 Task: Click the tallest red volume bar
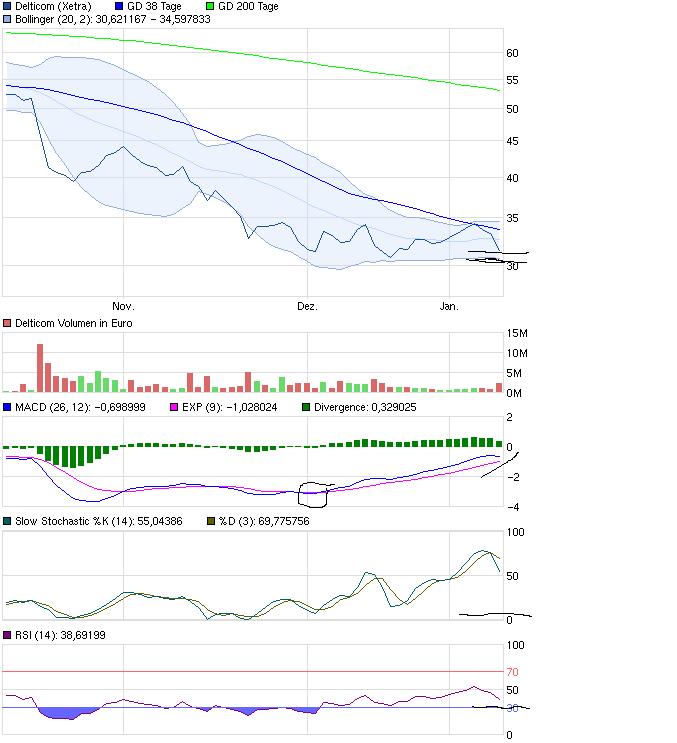point(40,367)
